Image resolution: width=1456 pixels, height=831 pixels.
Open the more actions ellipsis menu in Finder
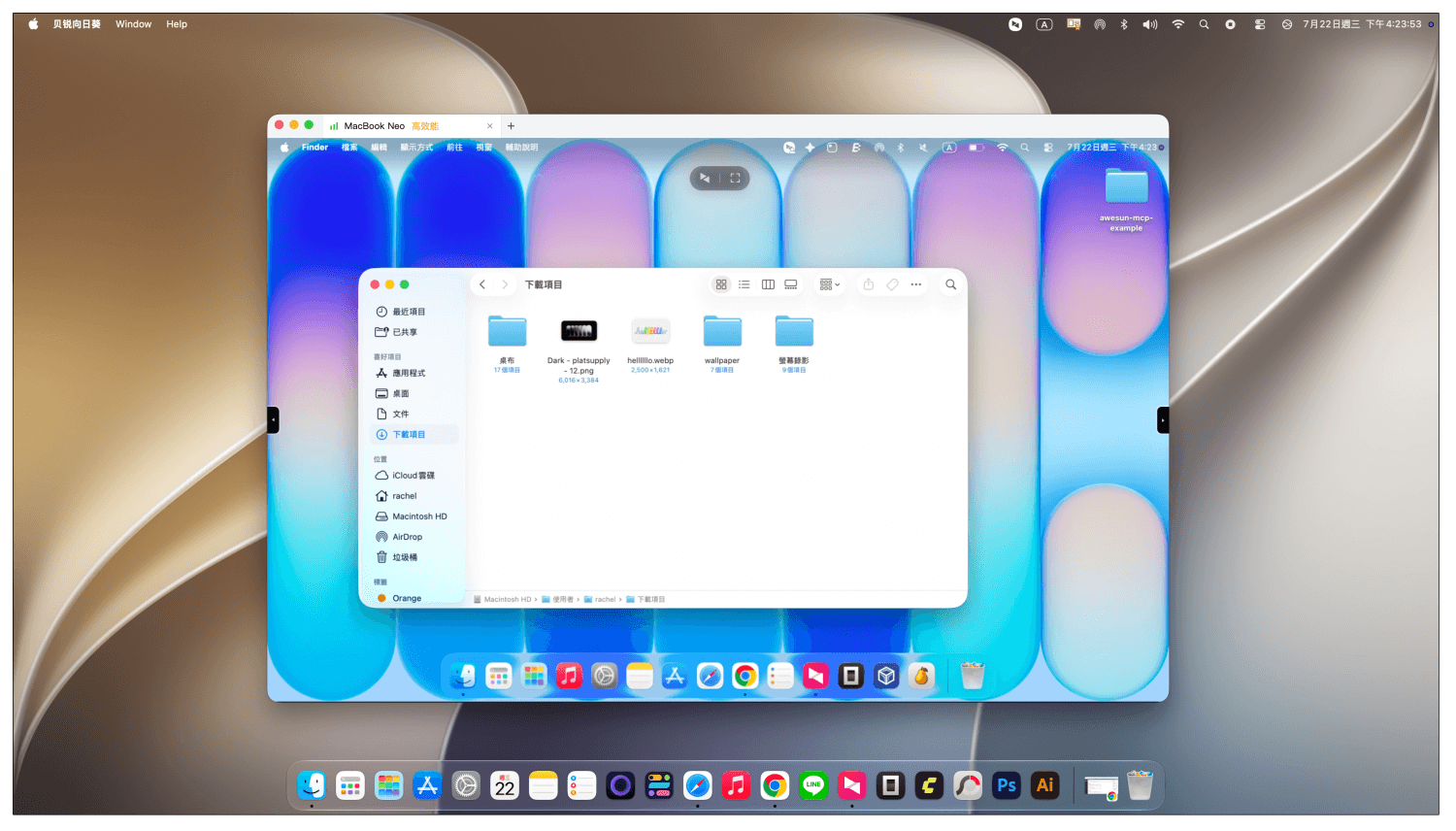pos(916,284)
